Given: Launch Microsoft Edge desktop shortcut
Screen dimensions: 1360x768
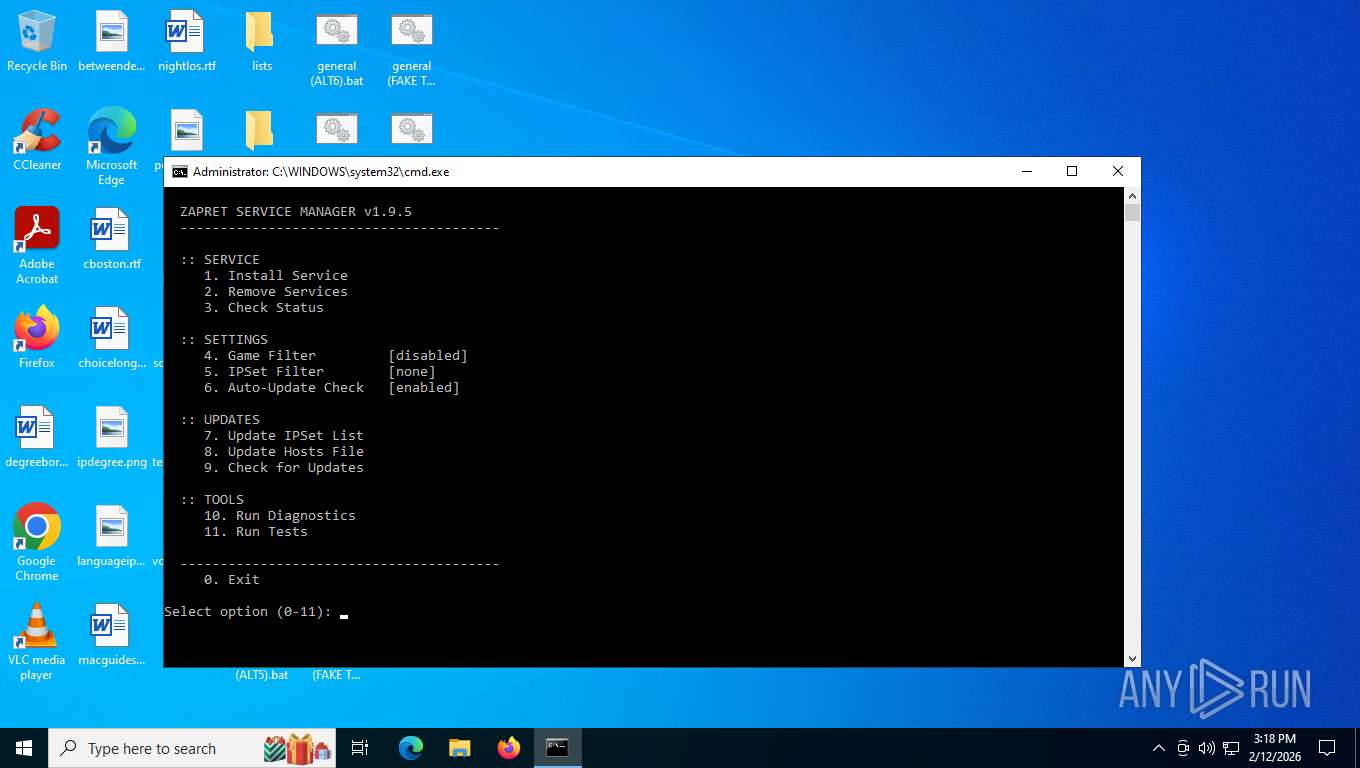Looking at the screenshot, I should point(112,147).
